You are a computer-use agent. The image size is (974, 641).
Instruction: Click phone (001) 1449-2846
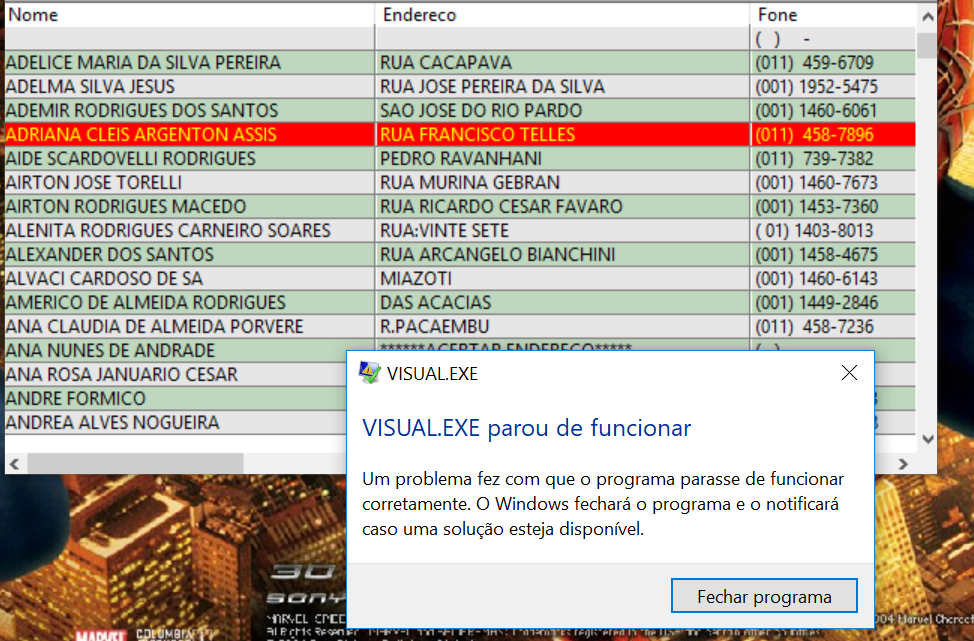point(816,302)
